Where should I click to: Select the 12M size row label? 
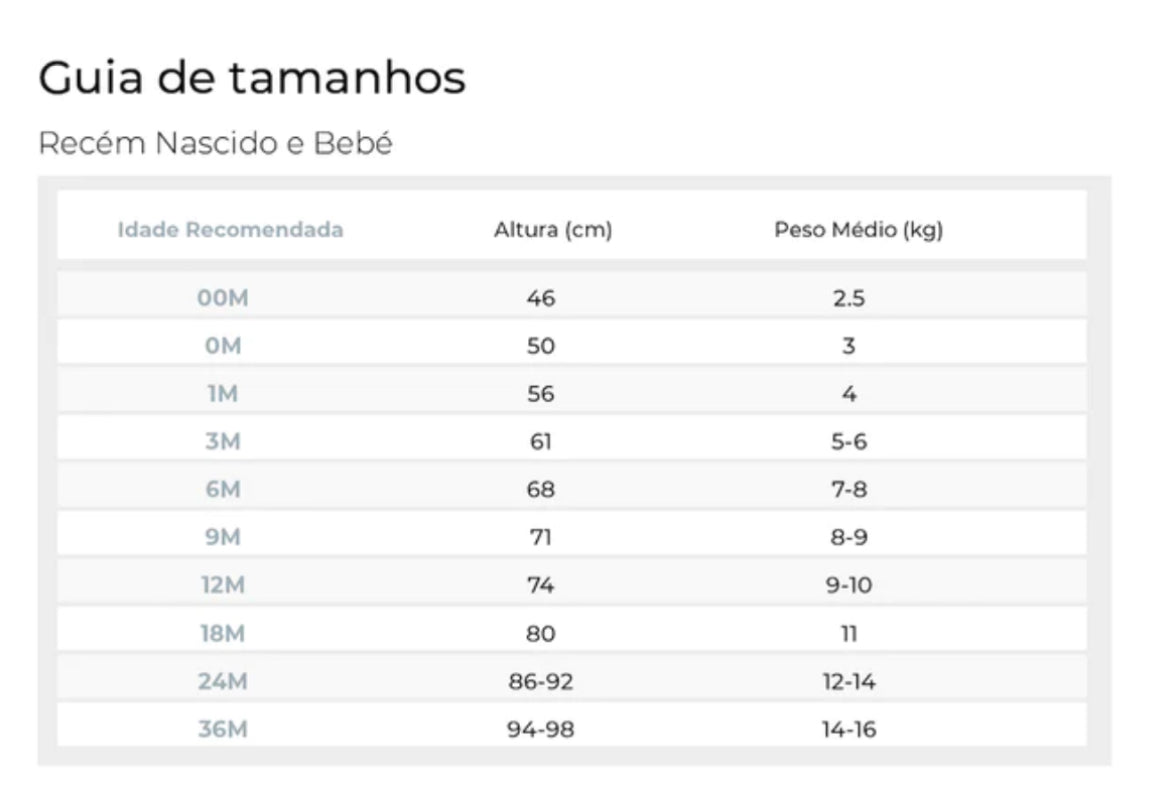point(223,586)
